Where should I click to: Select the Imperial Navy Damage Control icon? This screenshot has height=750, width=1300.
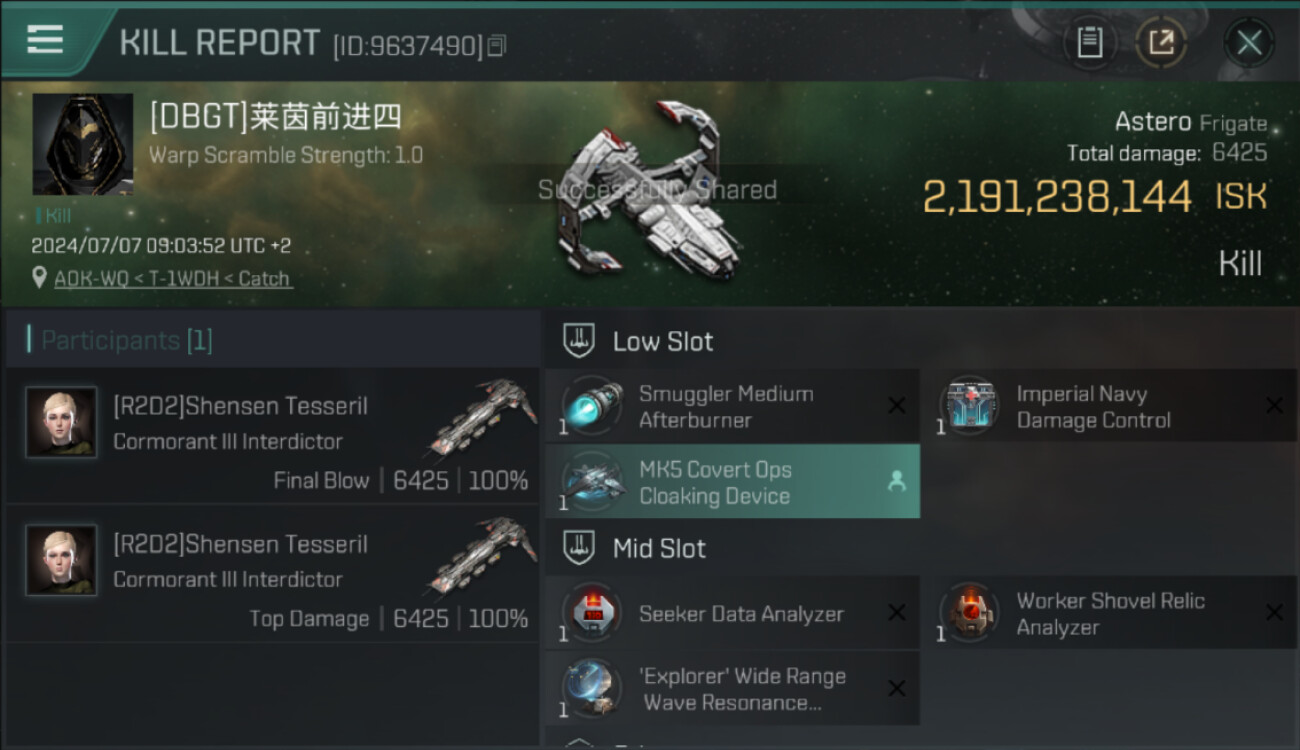click(x=969, y=406)
